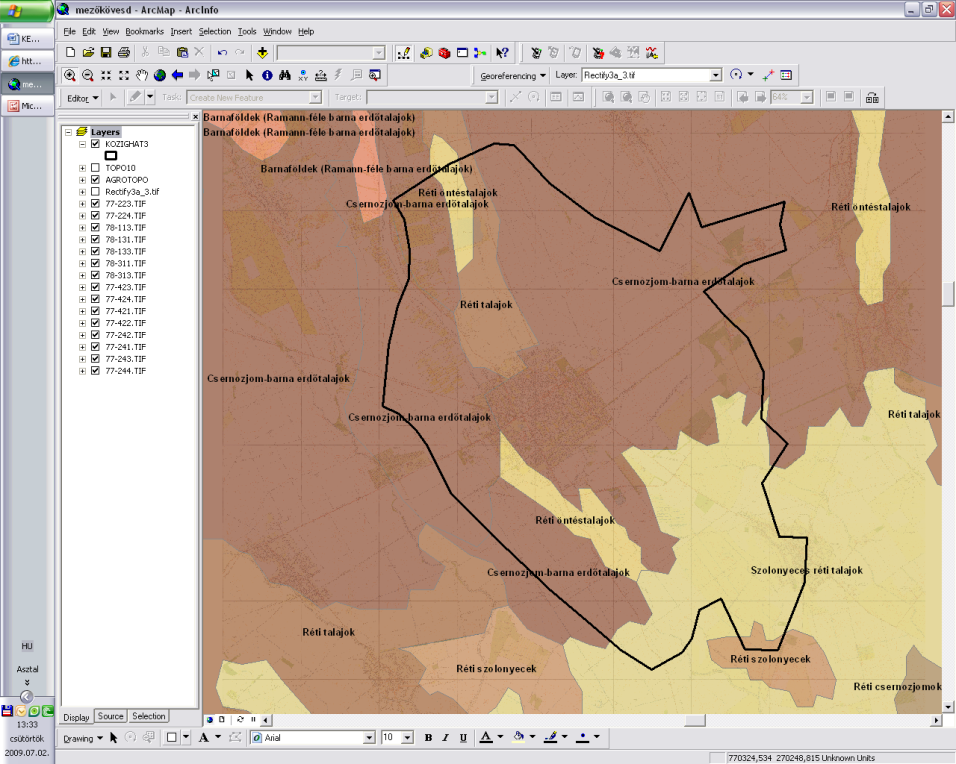Open the font size dropdown
The image size is (956, 764).
point(408,738)
